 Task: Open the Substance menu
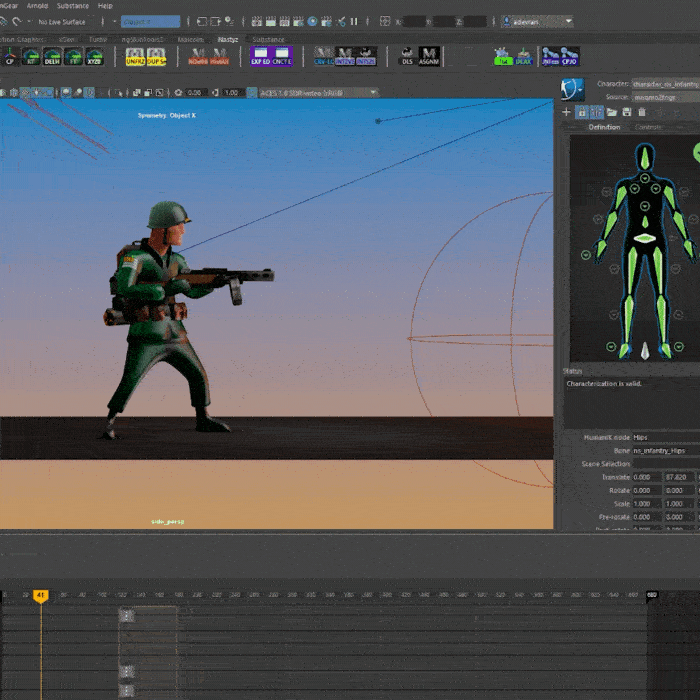coord(72,6)
